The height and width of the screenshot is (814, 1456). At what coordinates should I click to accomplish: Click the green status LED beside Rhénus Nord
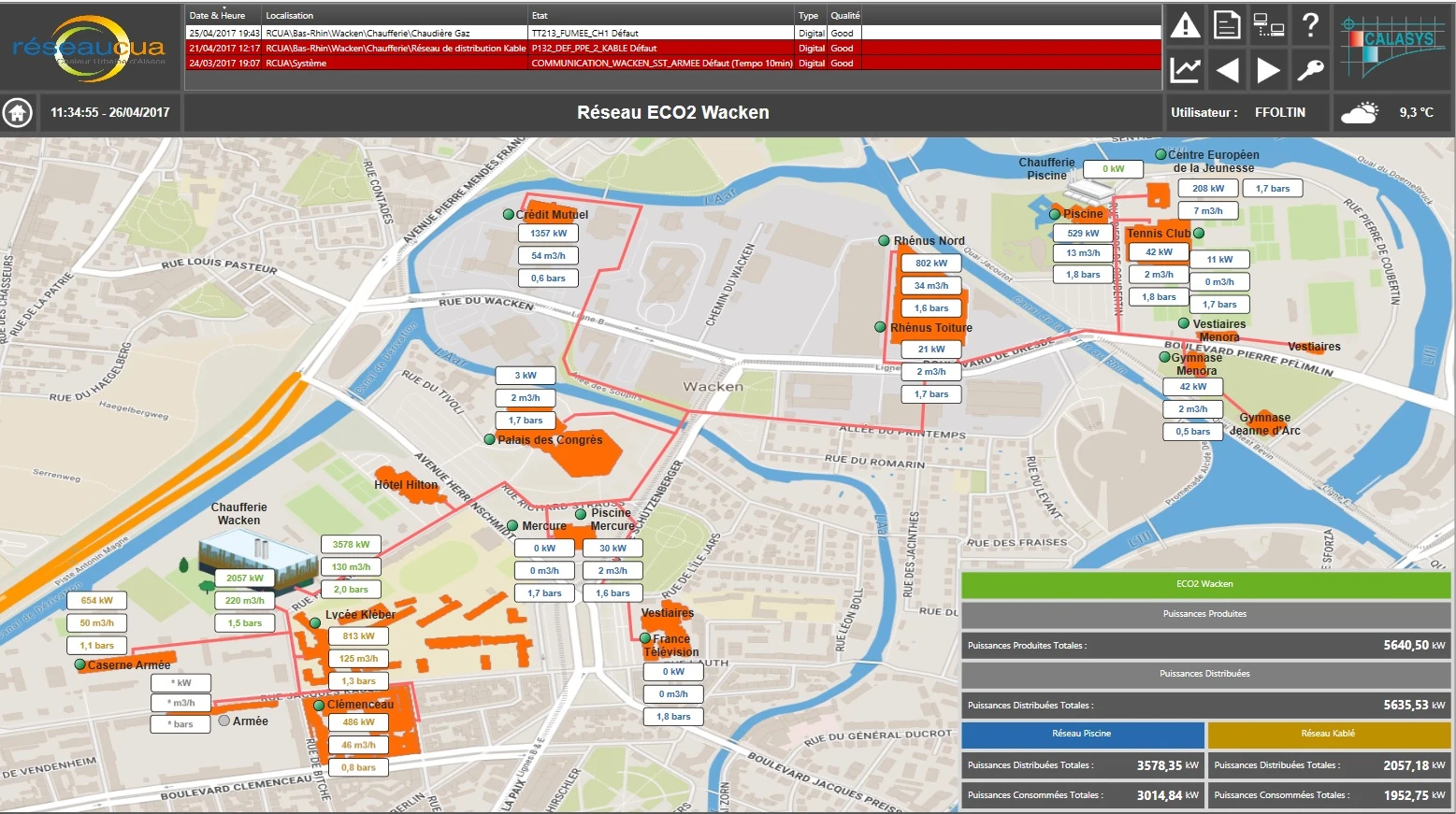pyautogui.click(x=884, y=240)
